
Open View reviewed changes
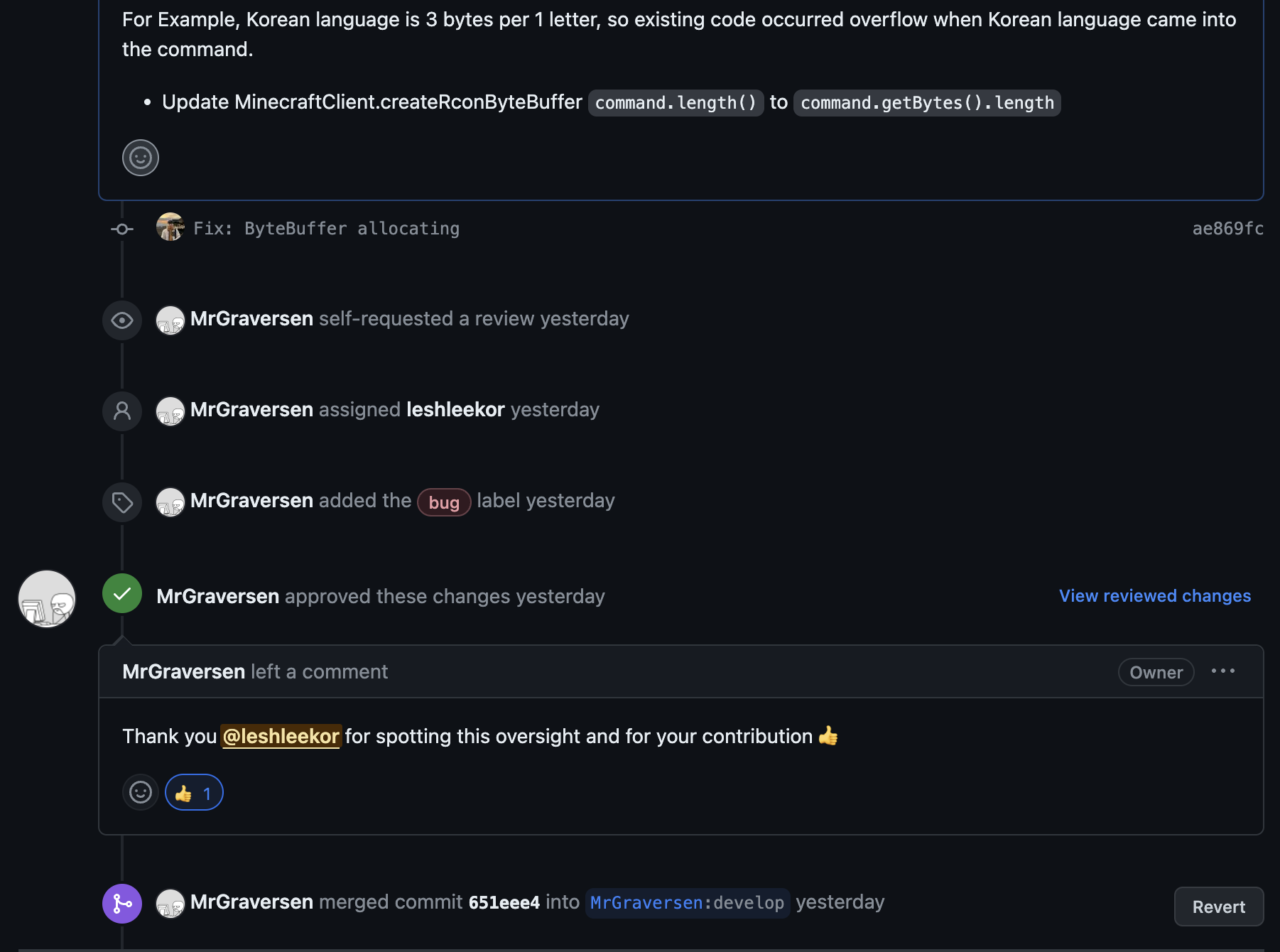[x=1154, y=596]
